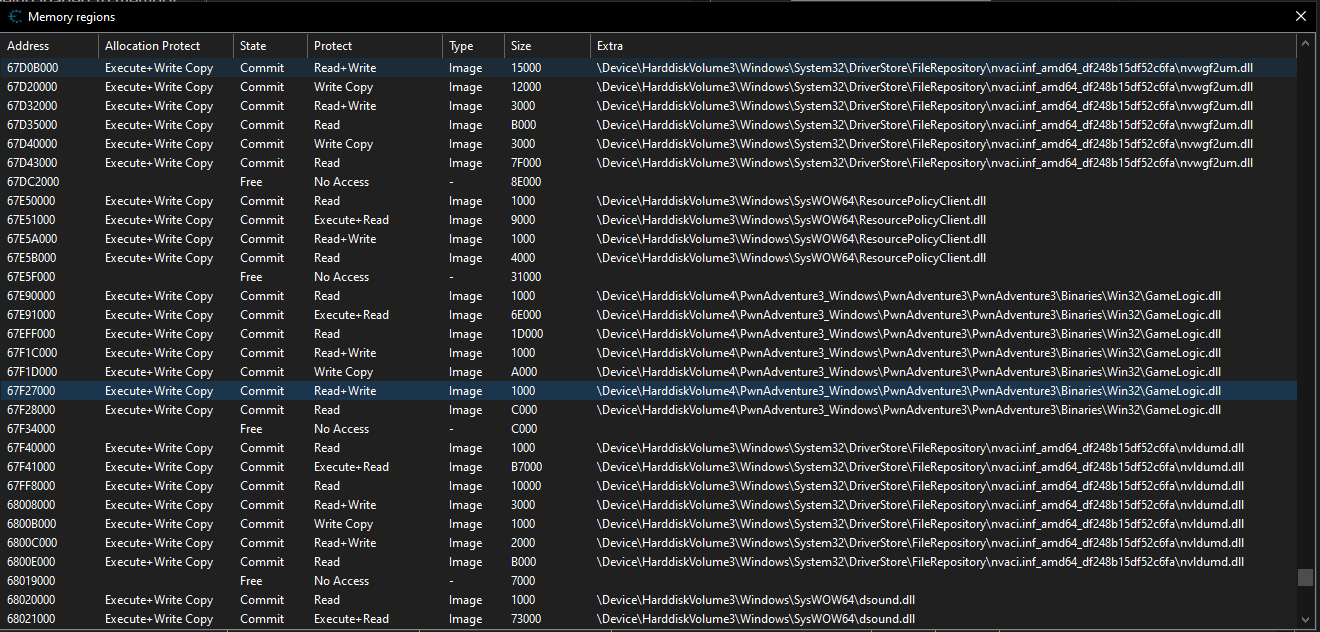
Task: Sort by the Address column header
Action: (49, 46)
